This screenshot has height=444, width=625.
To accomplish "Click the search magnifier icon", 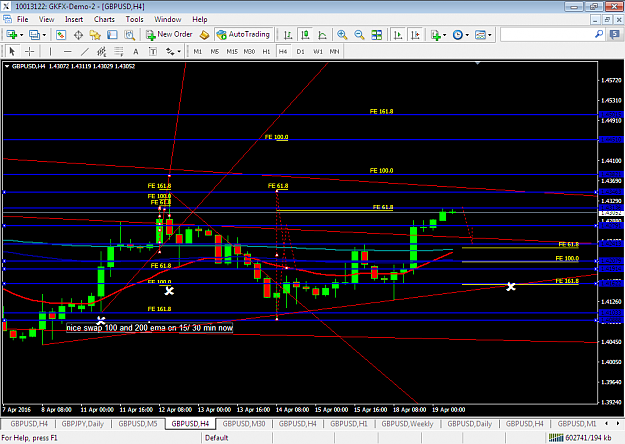I will [x=599, y=34].
